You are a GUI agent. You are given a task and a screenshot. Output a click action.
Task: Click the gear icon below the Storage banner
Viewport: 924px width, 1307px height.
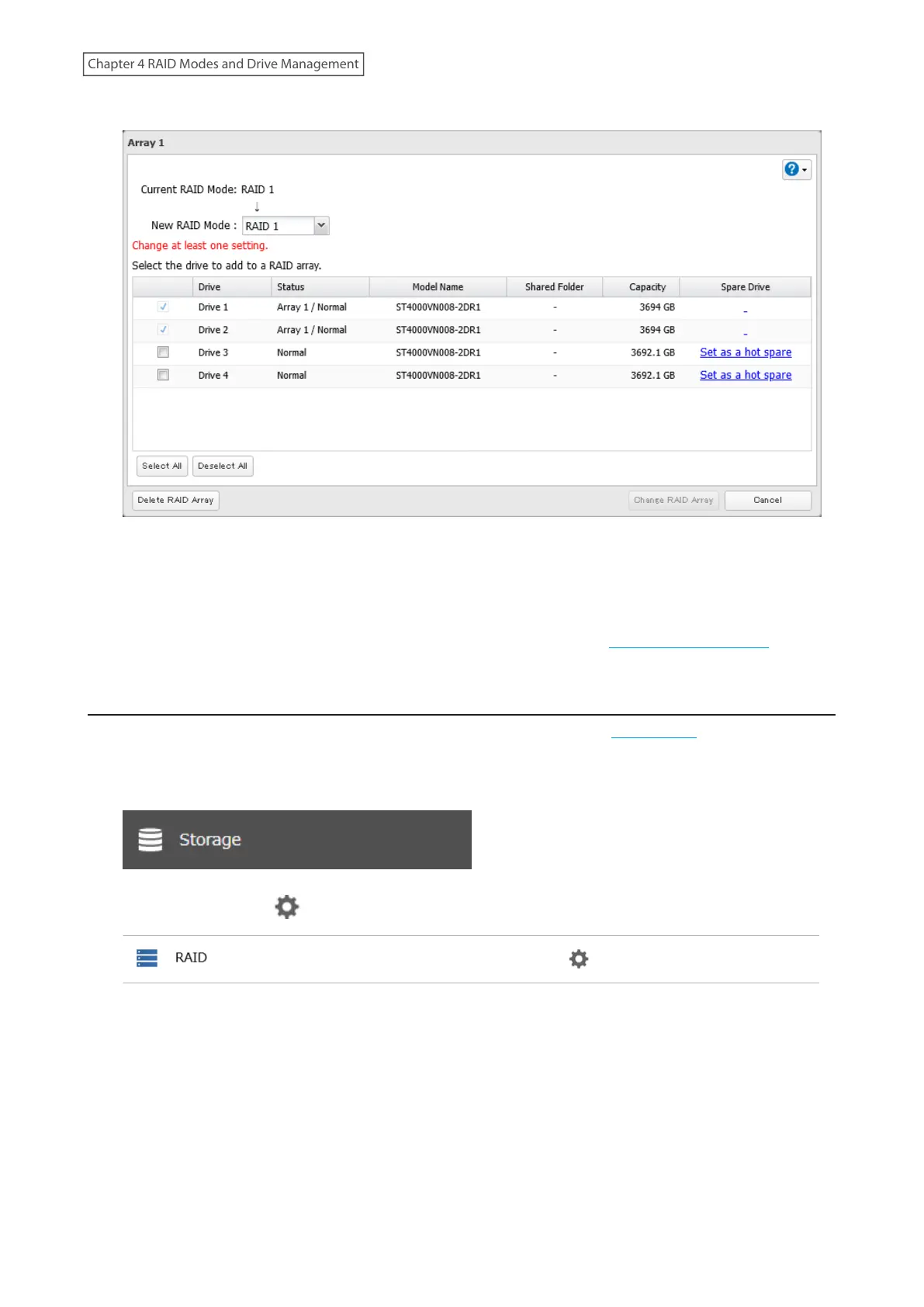coord(287,907)
